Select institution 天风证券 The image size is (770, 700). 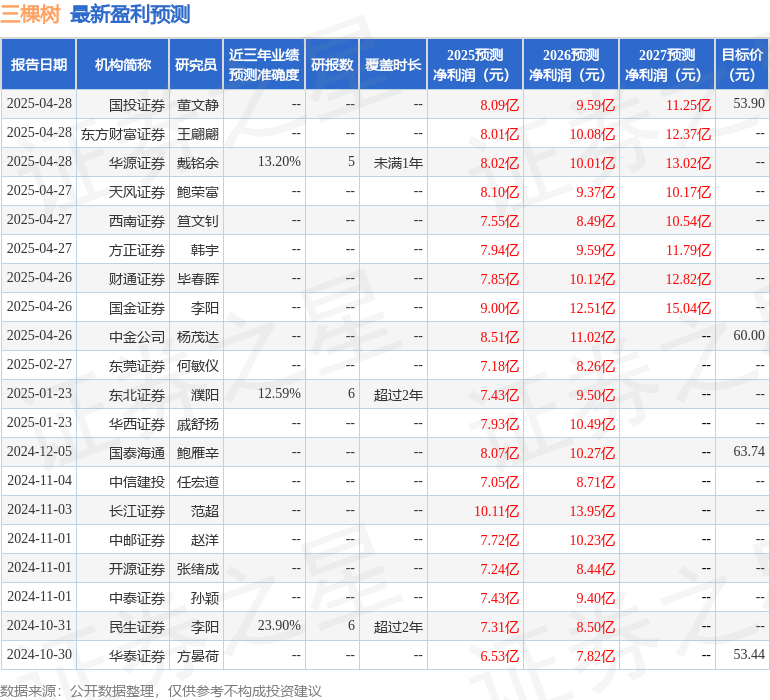pos(137,192)
